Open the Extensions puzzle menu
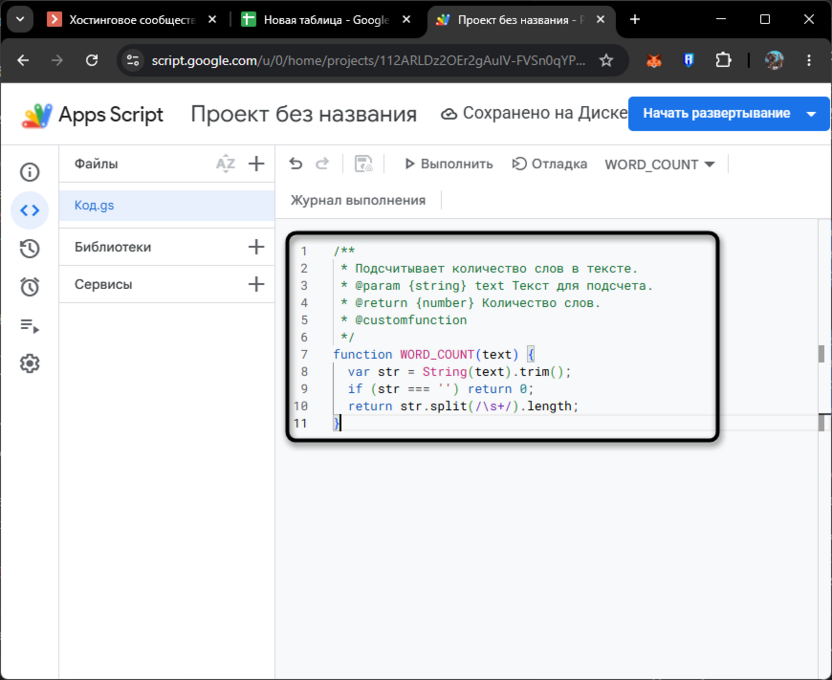The image size is (832, 680). pos(723,60)
